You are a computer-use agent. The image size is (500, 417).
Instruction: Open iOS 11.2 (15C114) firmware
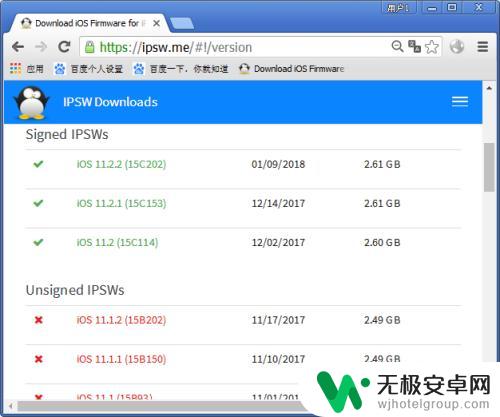[117, 242]
